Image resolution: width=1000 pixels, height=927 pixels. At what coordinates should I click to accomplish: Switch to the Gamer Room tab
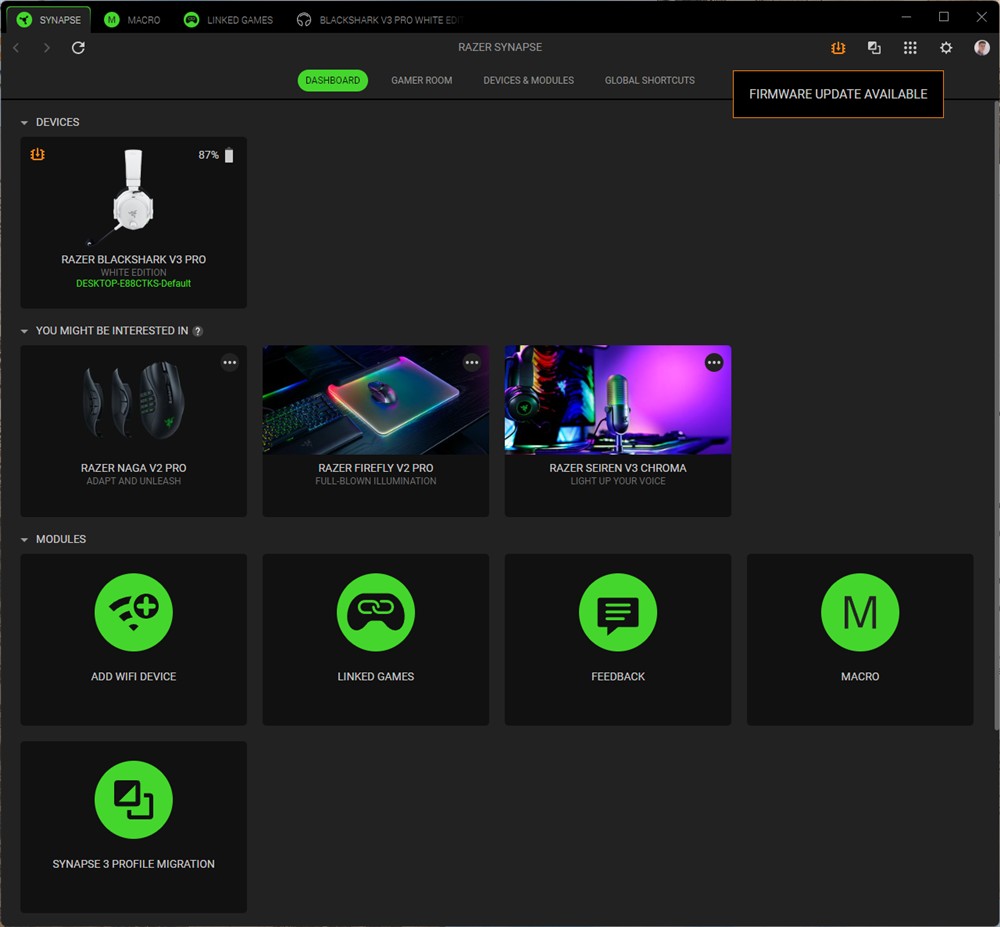tap(421, 81)
